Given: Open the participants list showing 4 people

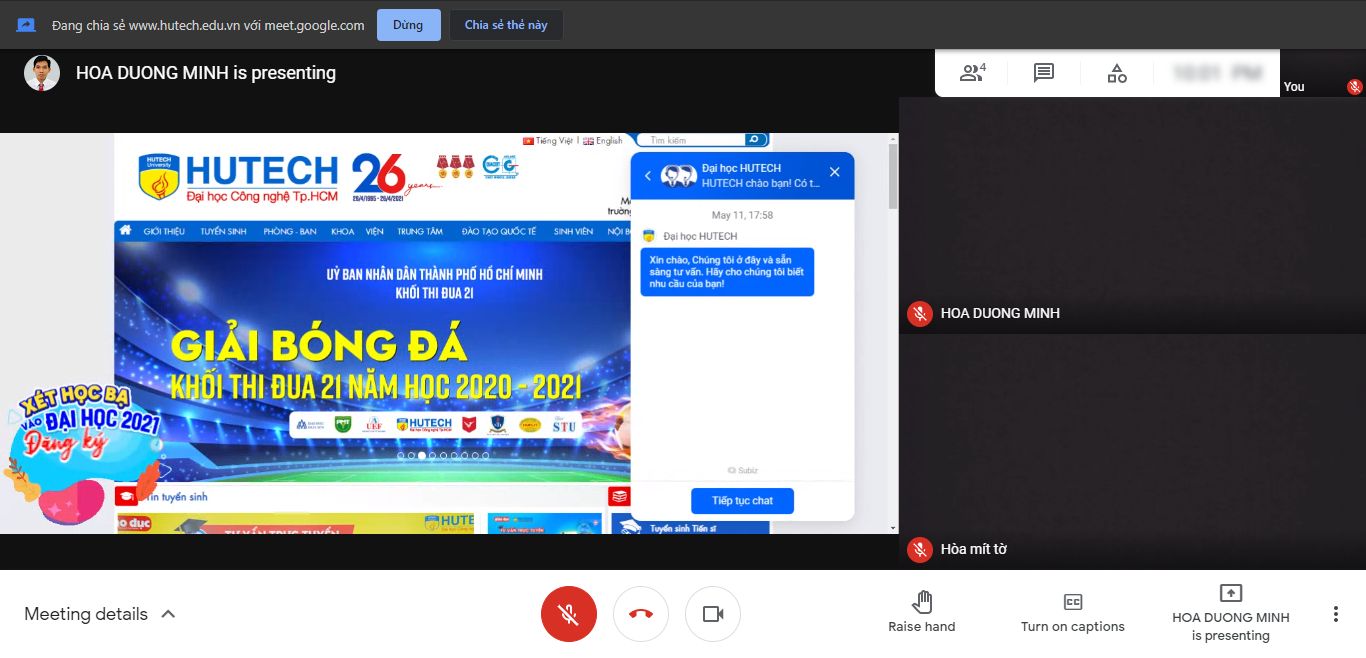Looking at the screenshot, I should pos(972,73).
